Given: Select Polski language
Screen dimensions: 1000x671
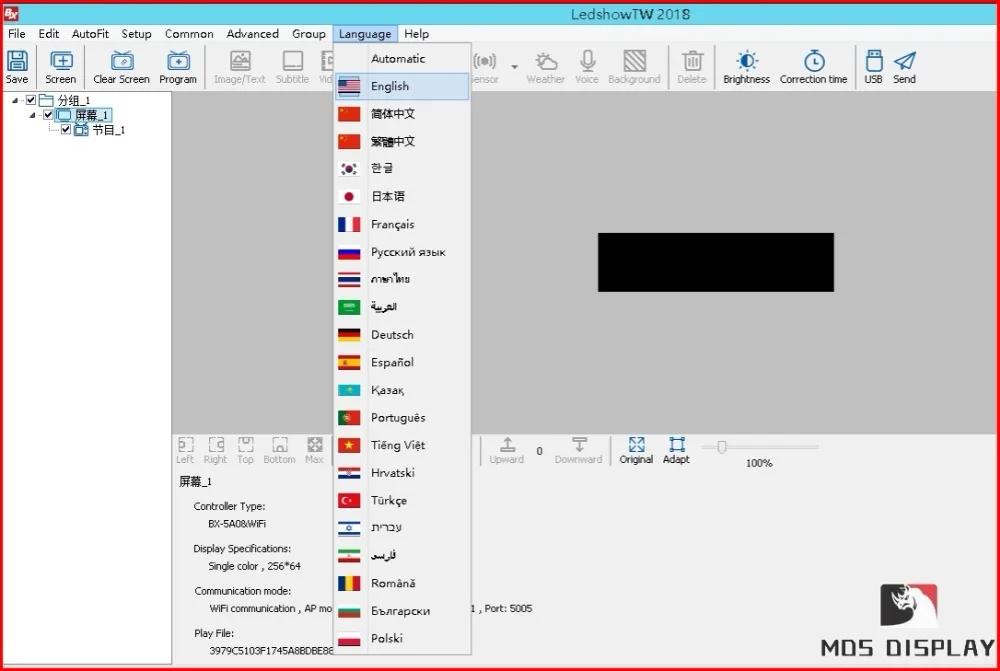Looking at the screenshot, I should tap(402, 638).
